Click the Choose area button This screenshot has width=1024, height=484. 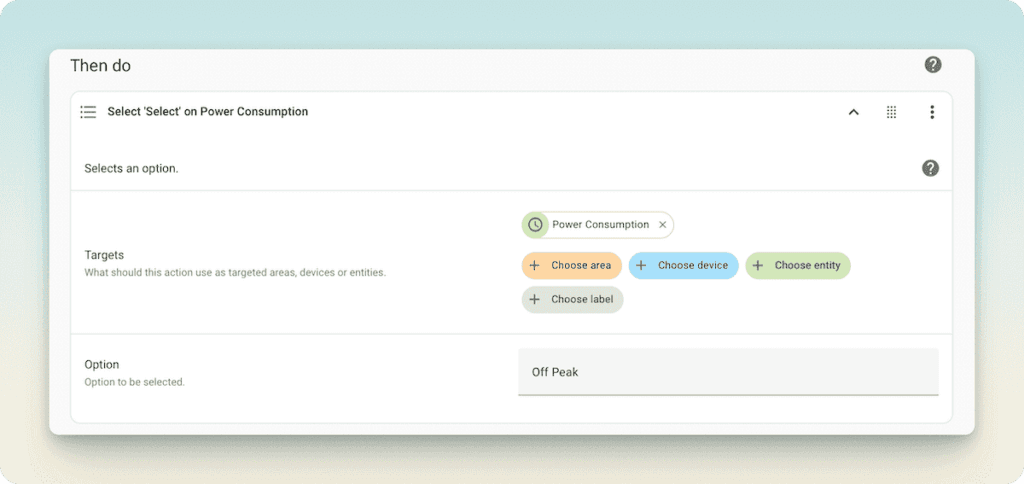coord(572,265)
